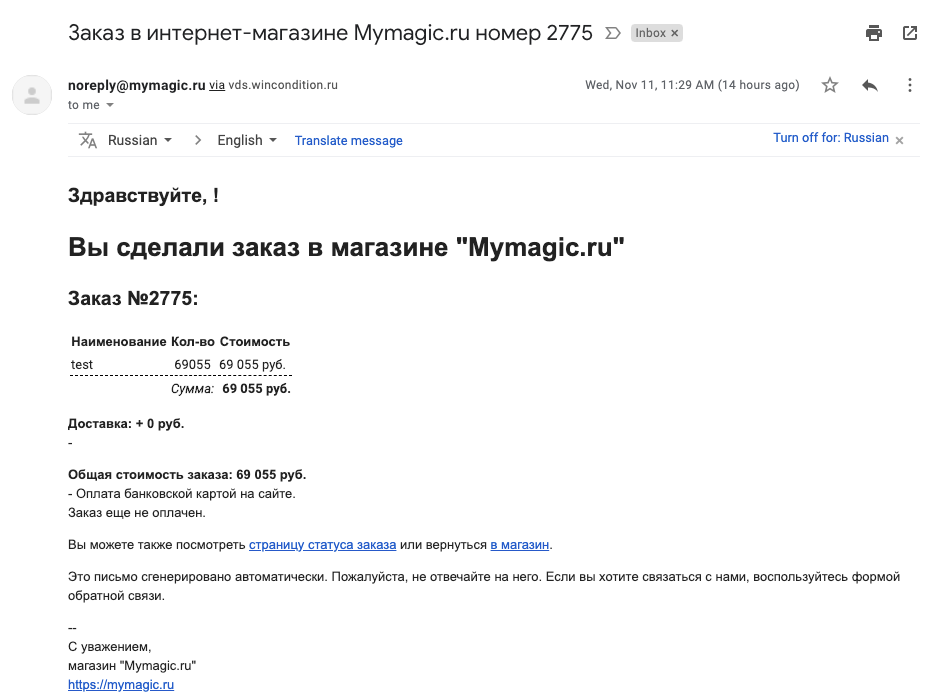Screen dimensions: 930x699
Task: Open the email in a new window
Action: (909, 32)
